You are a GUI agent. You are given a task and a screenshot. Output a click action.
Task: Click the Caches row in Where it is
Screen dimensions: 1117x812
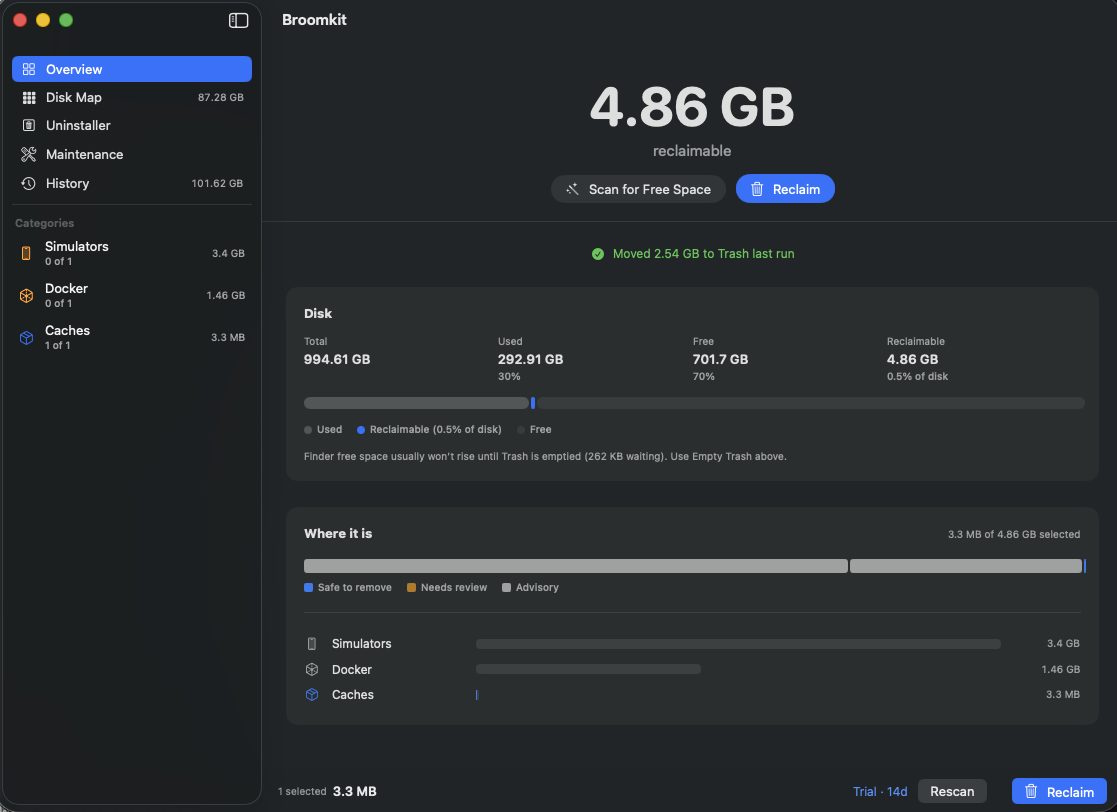(692, 694)
